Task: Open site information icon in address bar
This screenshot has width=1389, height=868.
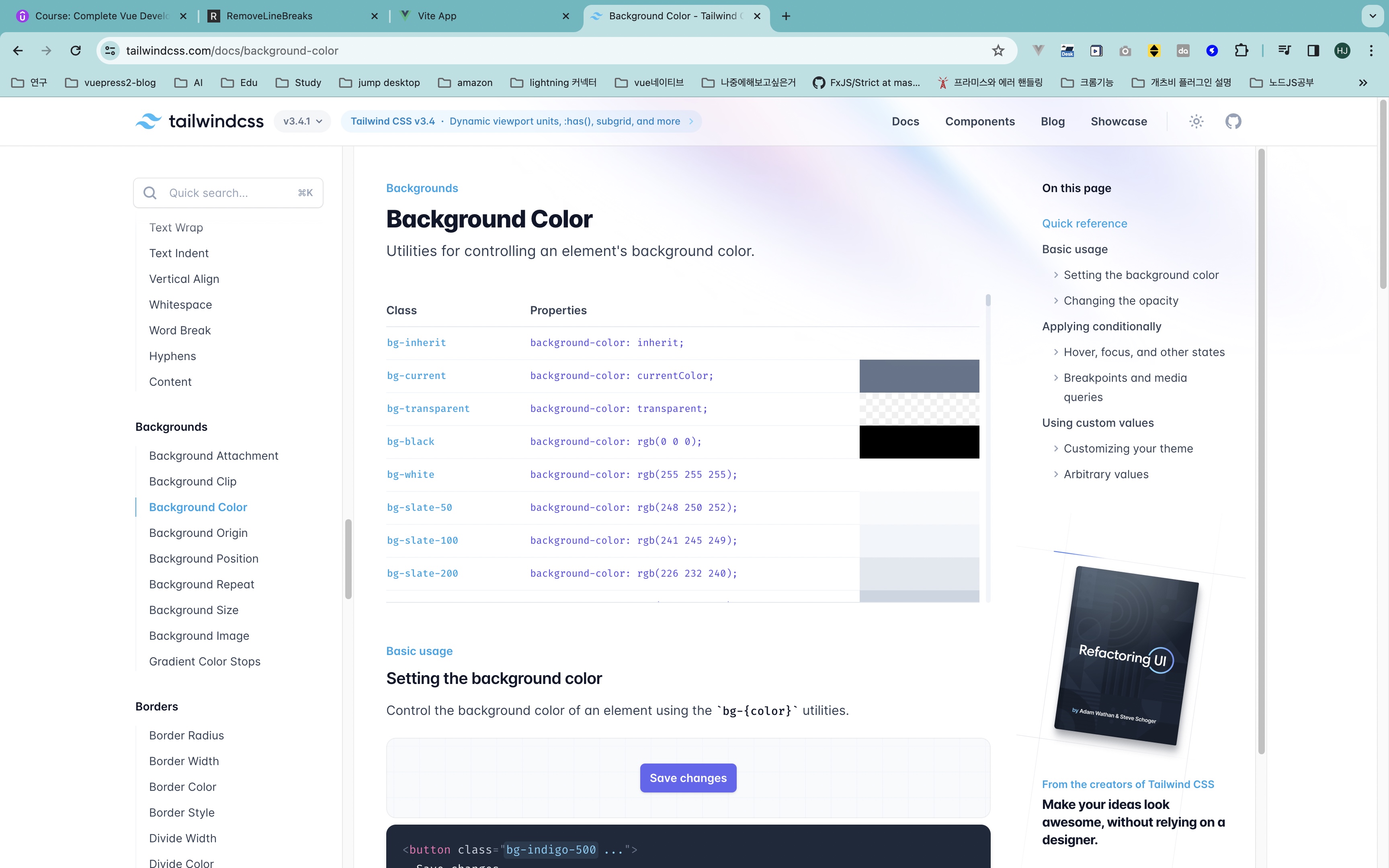Action: [x=110, y=51]
